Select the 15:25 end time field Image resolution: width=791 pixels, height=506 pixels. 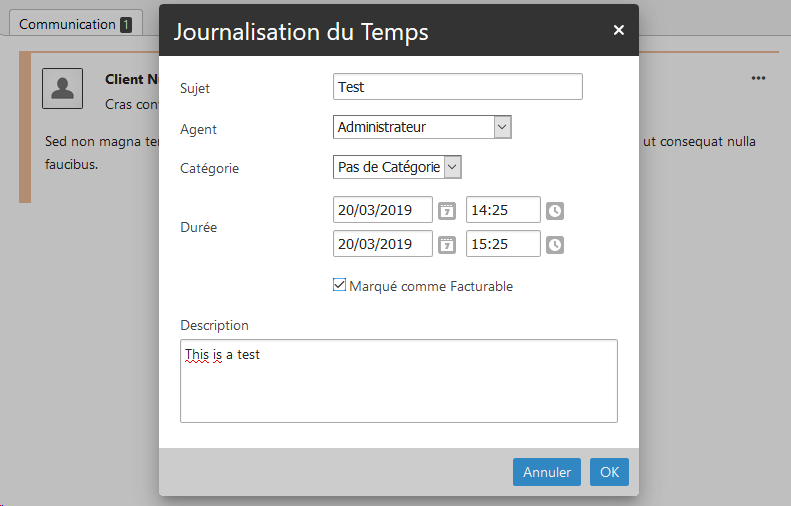click(x=503, y=244)
